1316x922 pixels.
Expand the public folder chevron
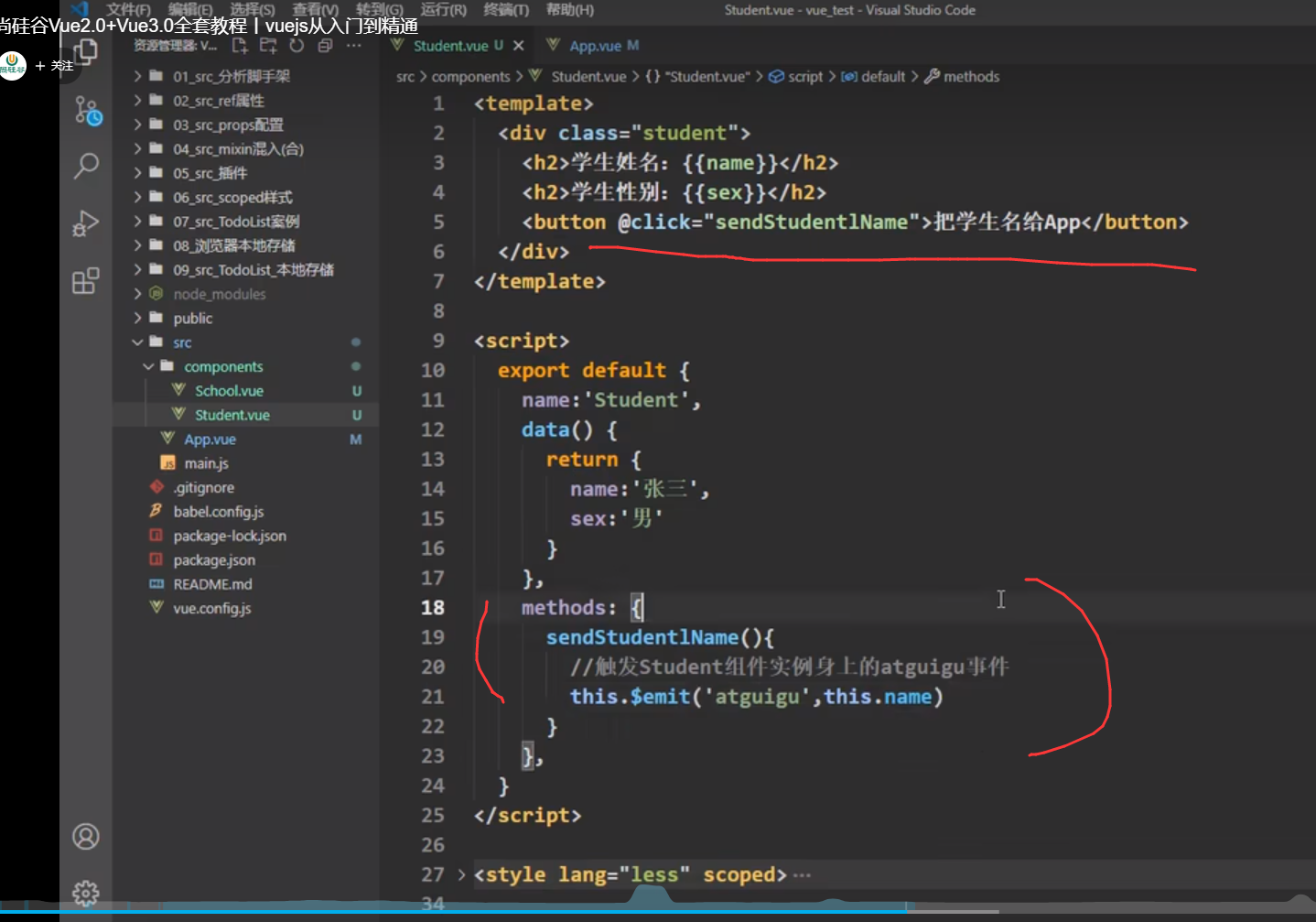[137, 319]
